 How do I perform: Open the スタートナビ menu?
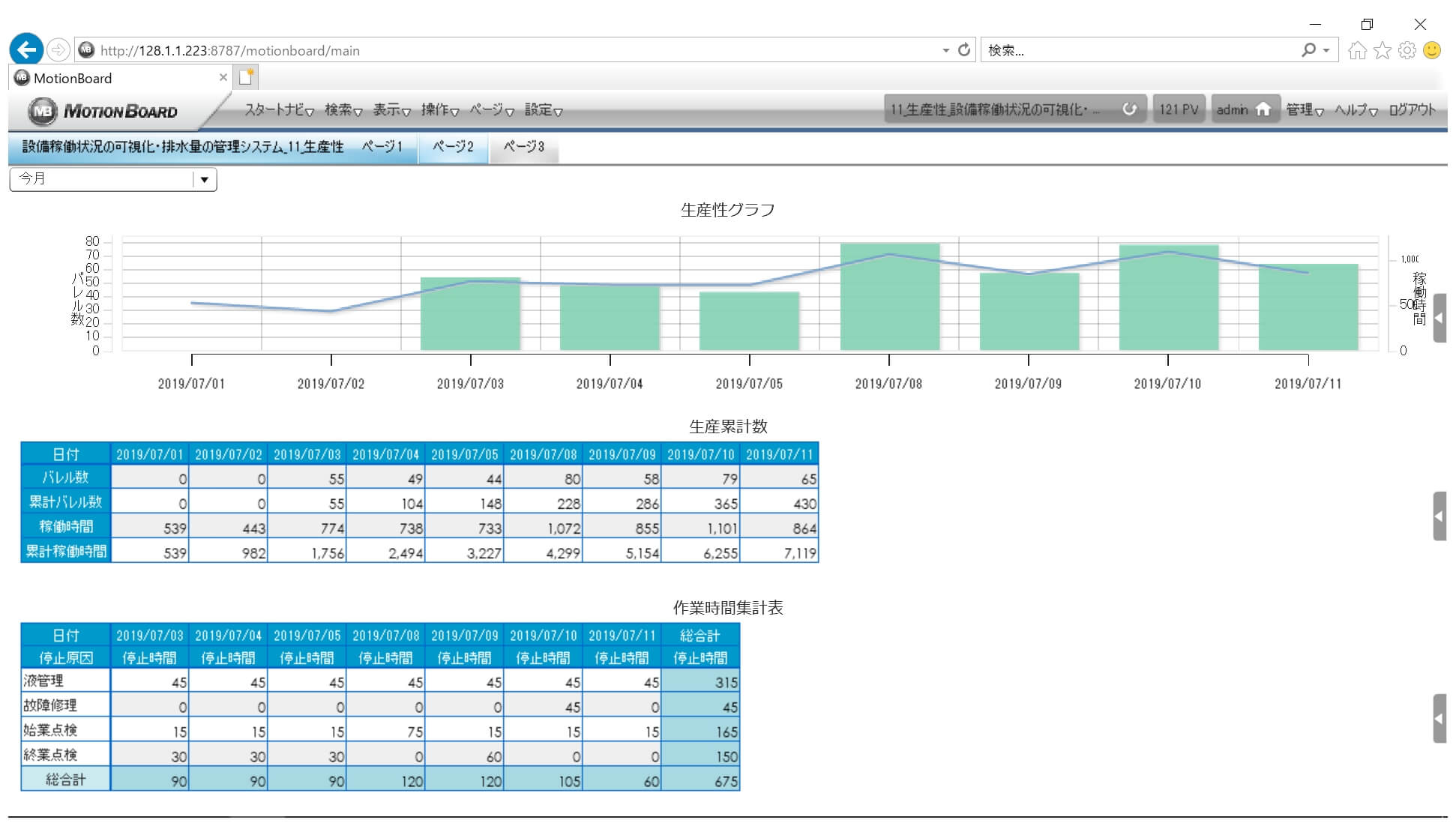click(278, 110)
